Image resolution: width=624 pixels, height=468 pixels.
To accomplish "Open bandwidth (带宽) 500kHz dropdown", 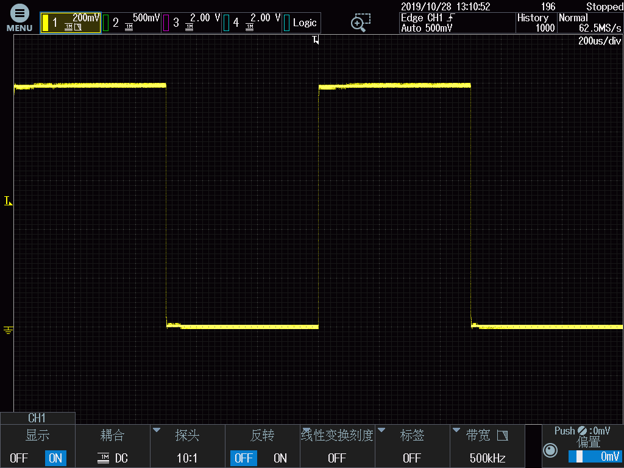I will click(487, 447).
